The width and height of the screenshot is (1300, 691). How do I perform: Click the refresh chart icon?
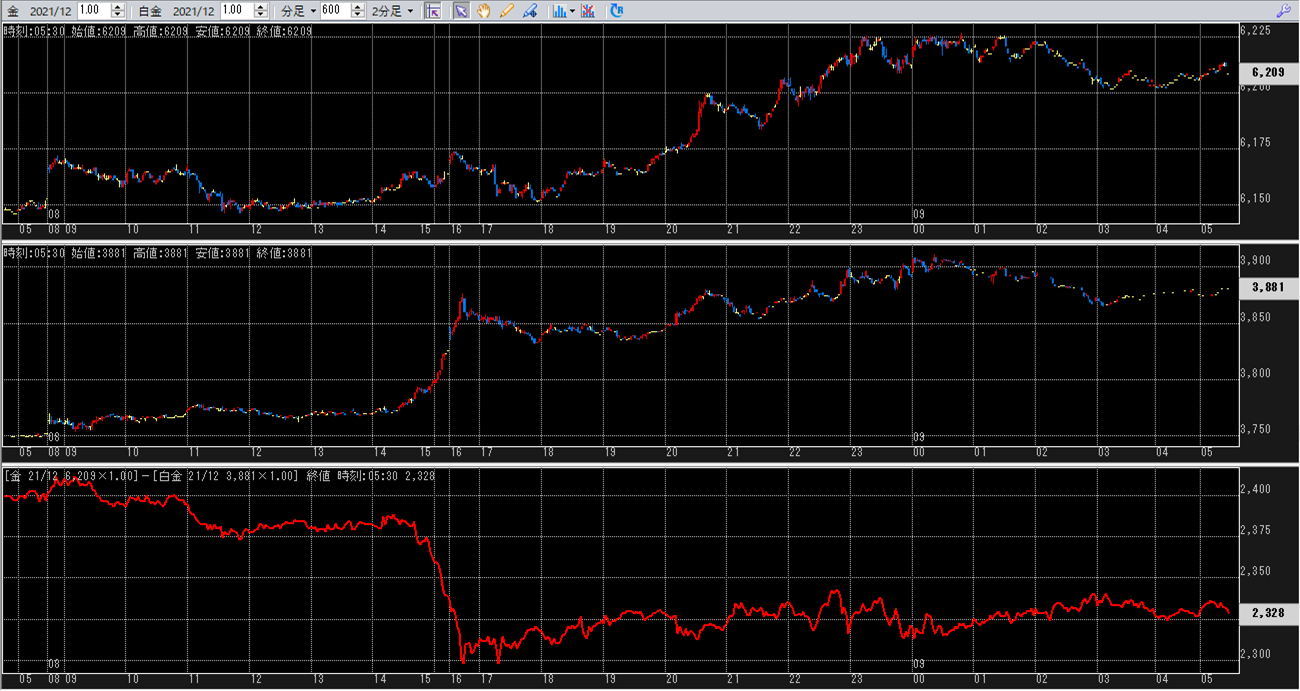(x=617, y=11)
